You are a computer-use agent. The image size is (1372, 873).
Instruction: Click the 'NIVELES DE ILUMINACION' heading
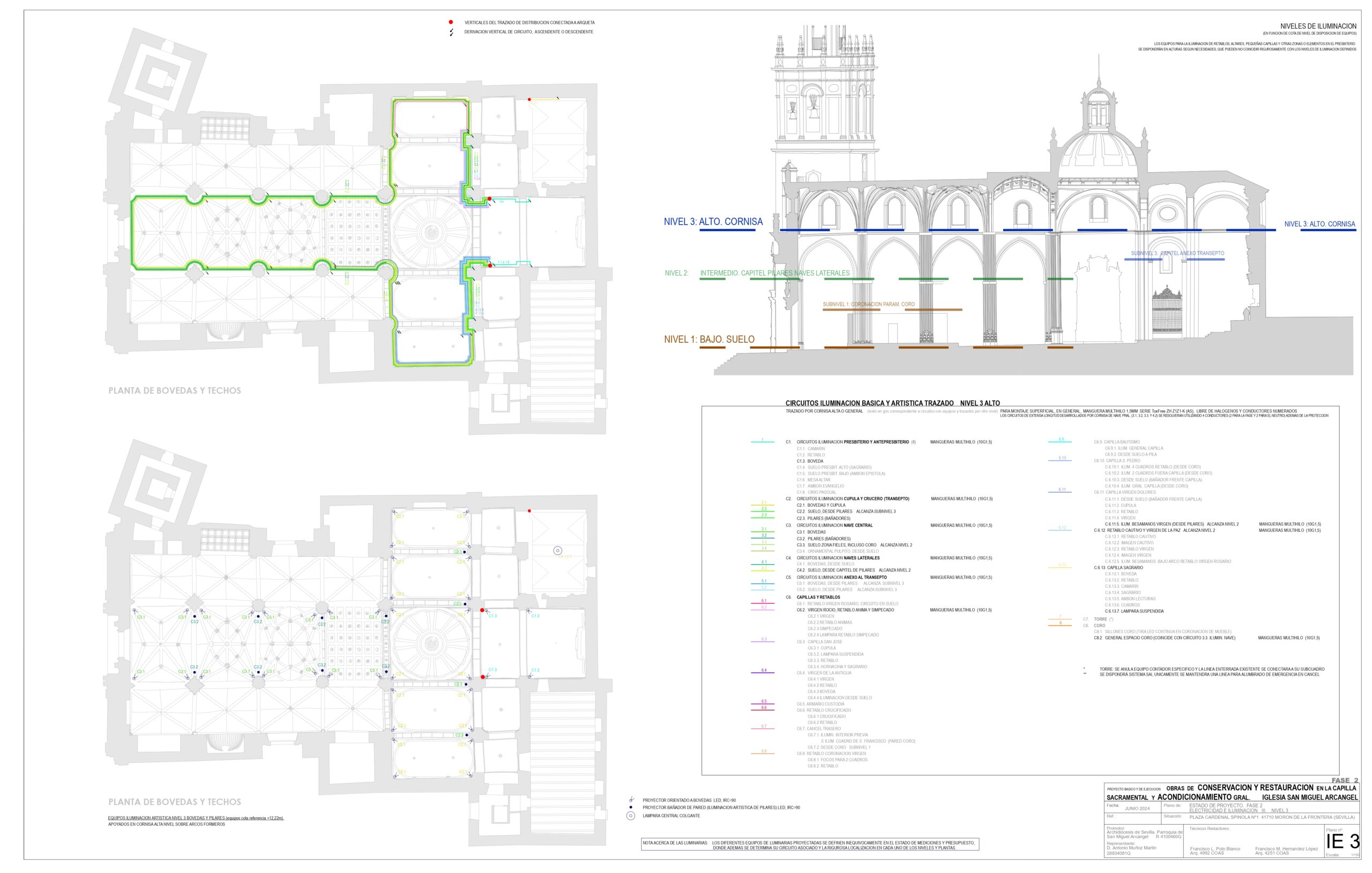(1318, 26)
